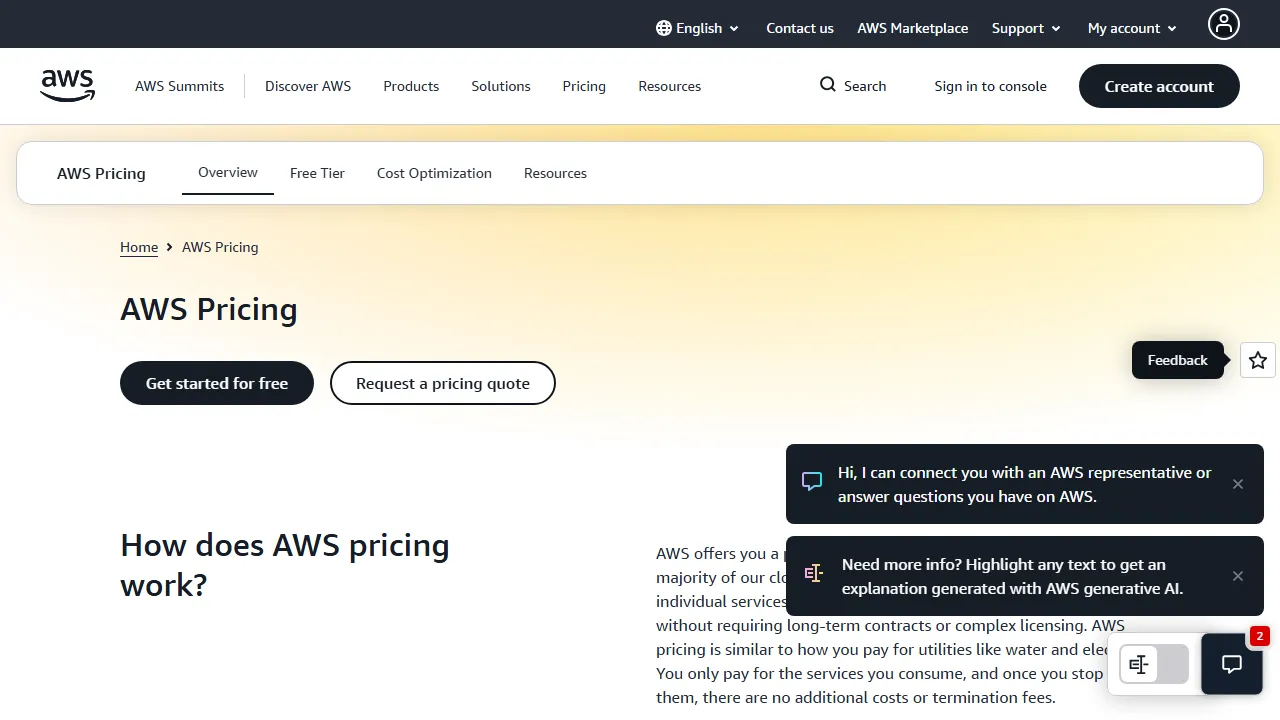Open the Resources menu in main navigation

[670, 86]
